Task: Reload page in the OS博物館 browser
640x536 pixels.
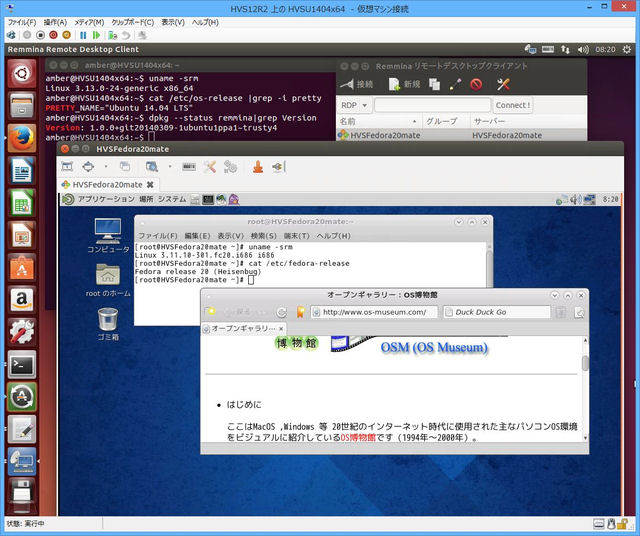Action: point(281,312)
